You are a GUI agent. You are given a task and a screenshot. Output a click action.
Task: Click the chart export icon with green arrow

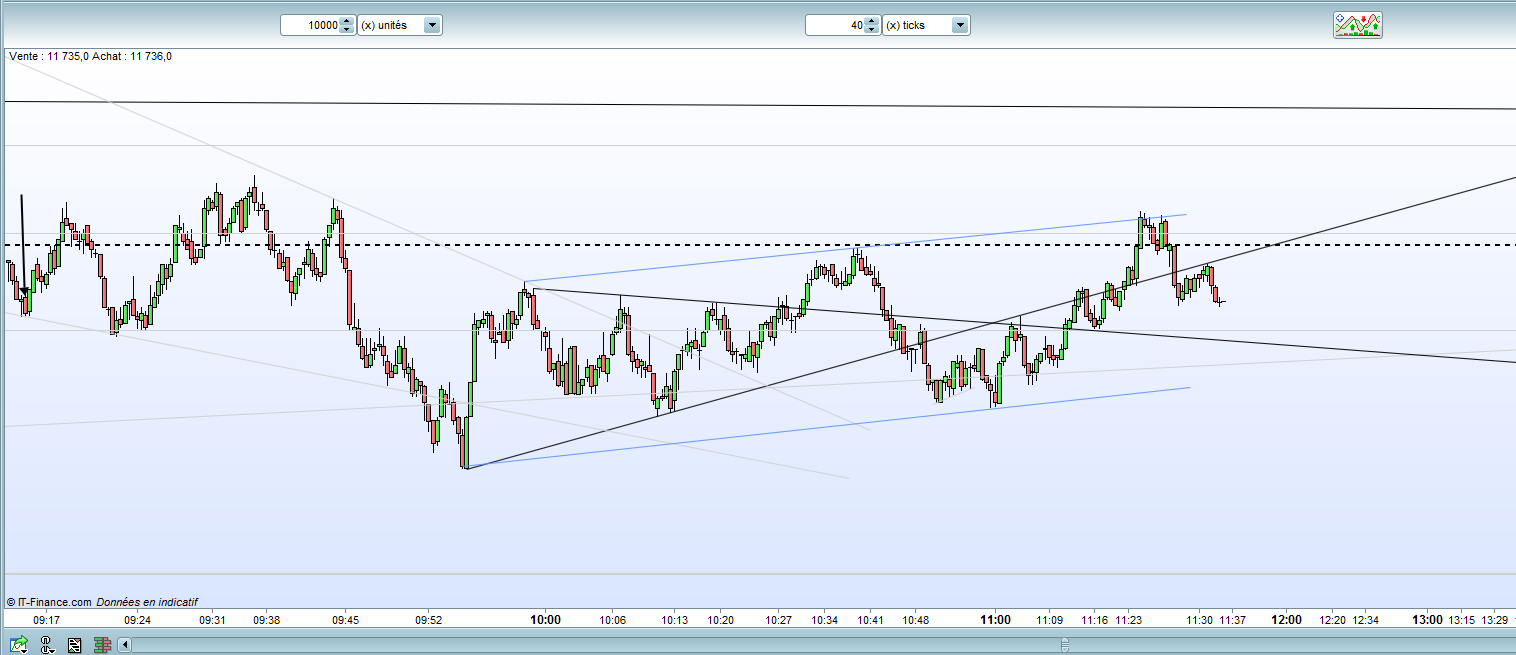pyautogui.click(x=19, y=645)
